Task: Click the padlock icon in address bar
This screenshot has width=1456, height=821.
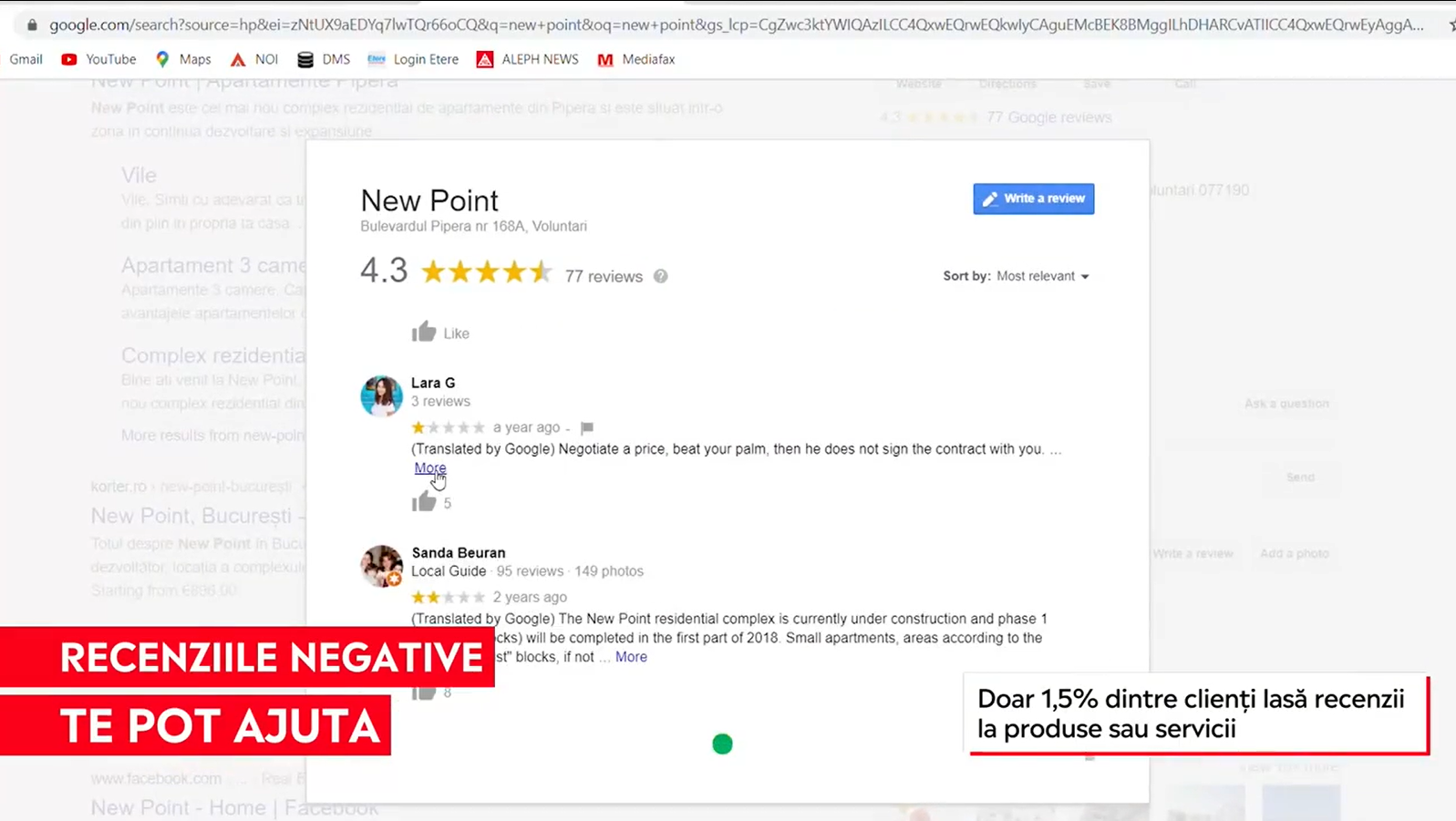Action: pyautogui.click(x=32, y=25)
